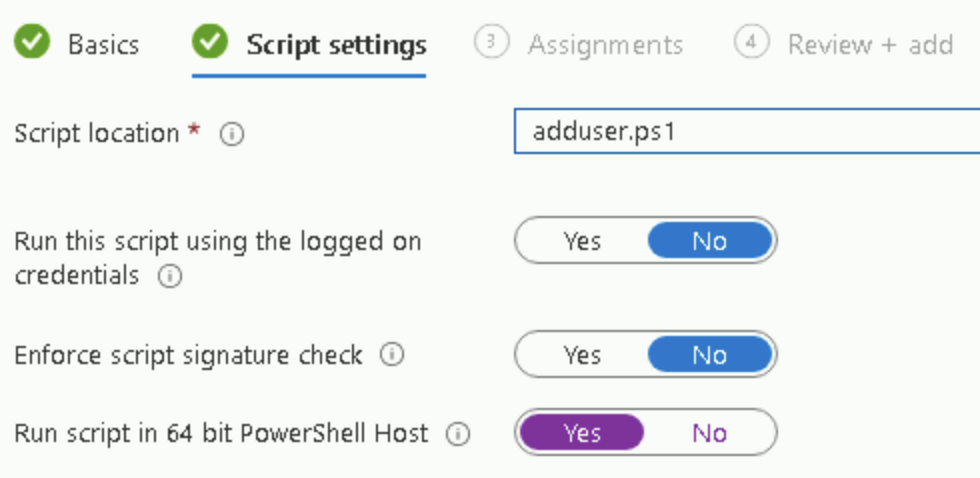Screen dimensions: 980x478
Task: Enable script signature check with Yes
Action: pyautogui.click(x=581, y=355)
